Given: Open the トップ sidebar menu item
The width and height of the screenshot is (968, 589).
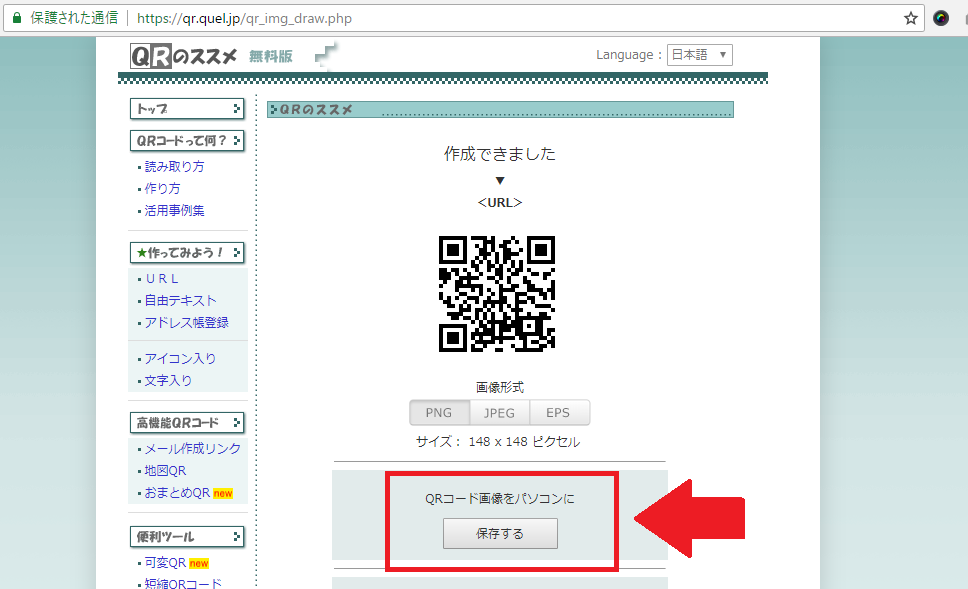Looking at the screenshot, I should coord(187,109).
